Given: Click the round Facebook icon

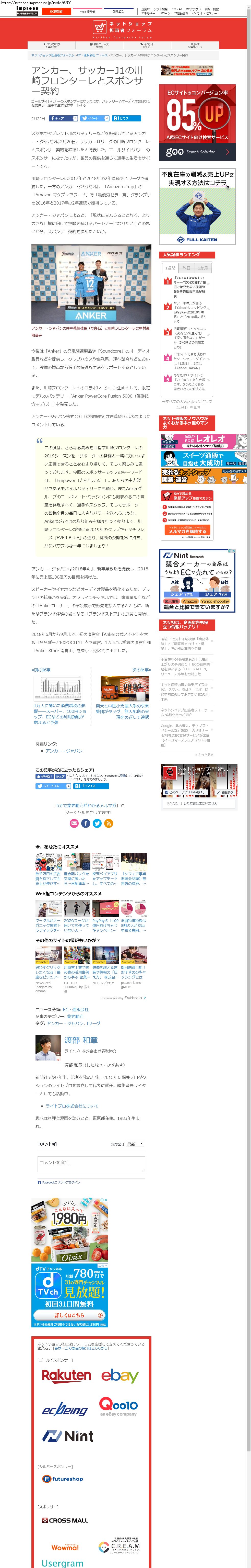Looking at the screenshot, I should tap(86, 823).
